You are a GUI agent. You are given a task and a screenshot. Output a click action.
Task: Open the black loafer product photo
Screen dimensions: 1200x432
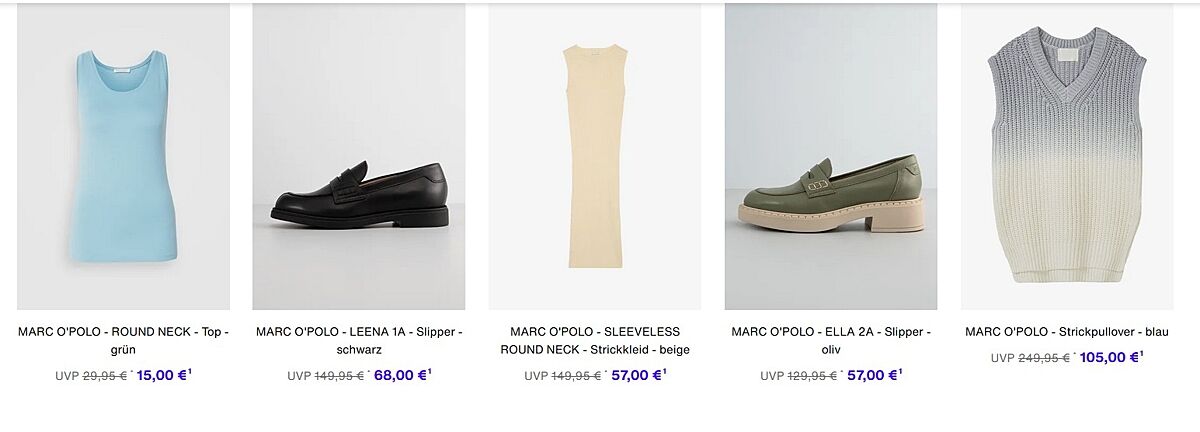coord(359,156)
